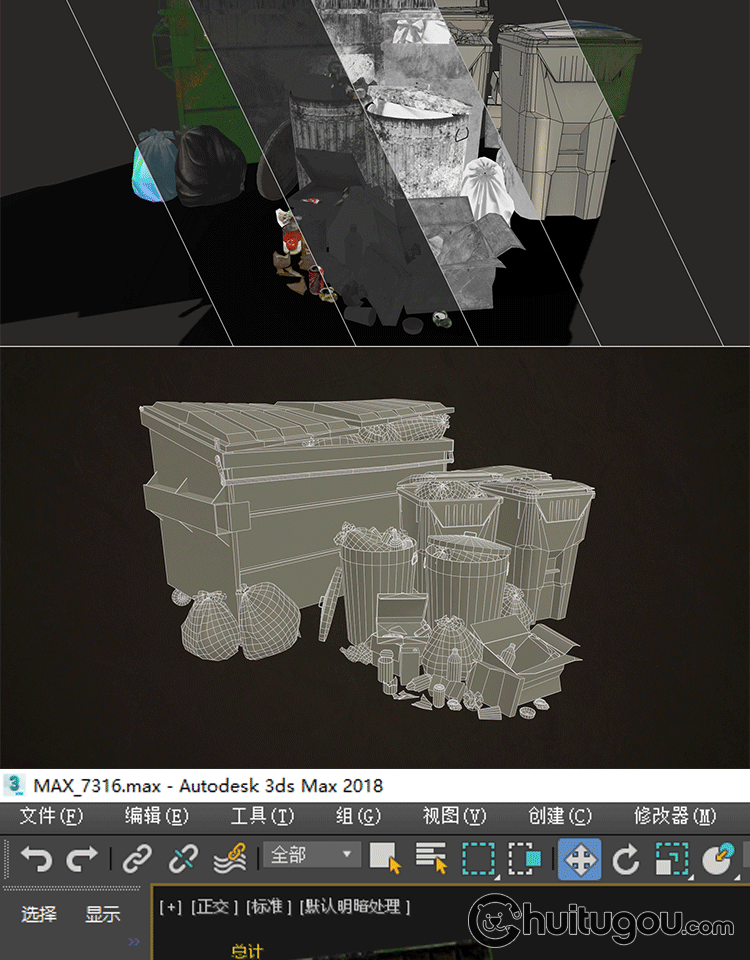Click the wireframe dumpster render image
Viewport: 750px width, 960px height.
375,557
